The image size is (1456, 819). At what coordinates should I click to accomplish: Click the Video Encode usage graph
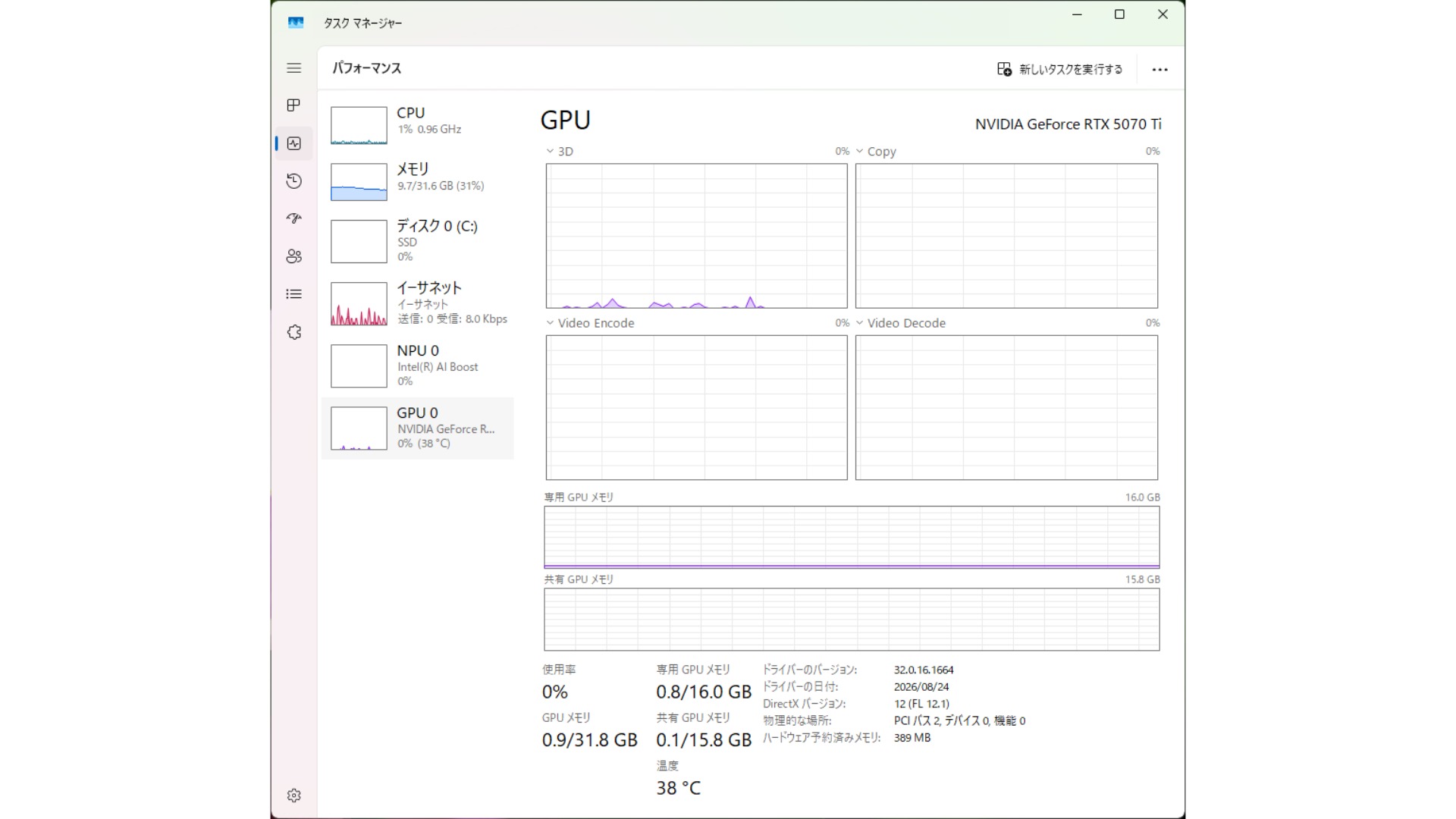[696, 407]
